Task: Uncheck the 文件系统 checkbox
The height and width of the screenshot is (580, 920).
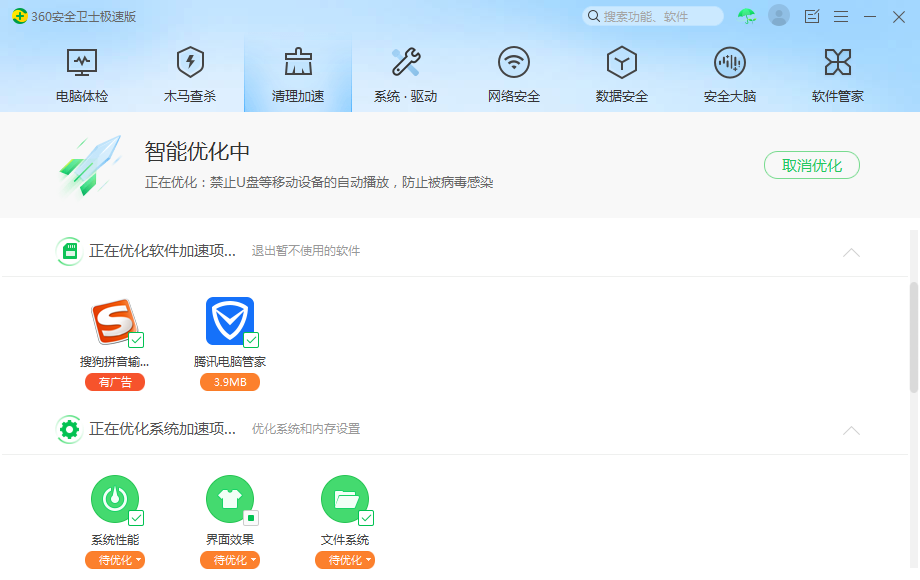Action: (x=366, y=518)
